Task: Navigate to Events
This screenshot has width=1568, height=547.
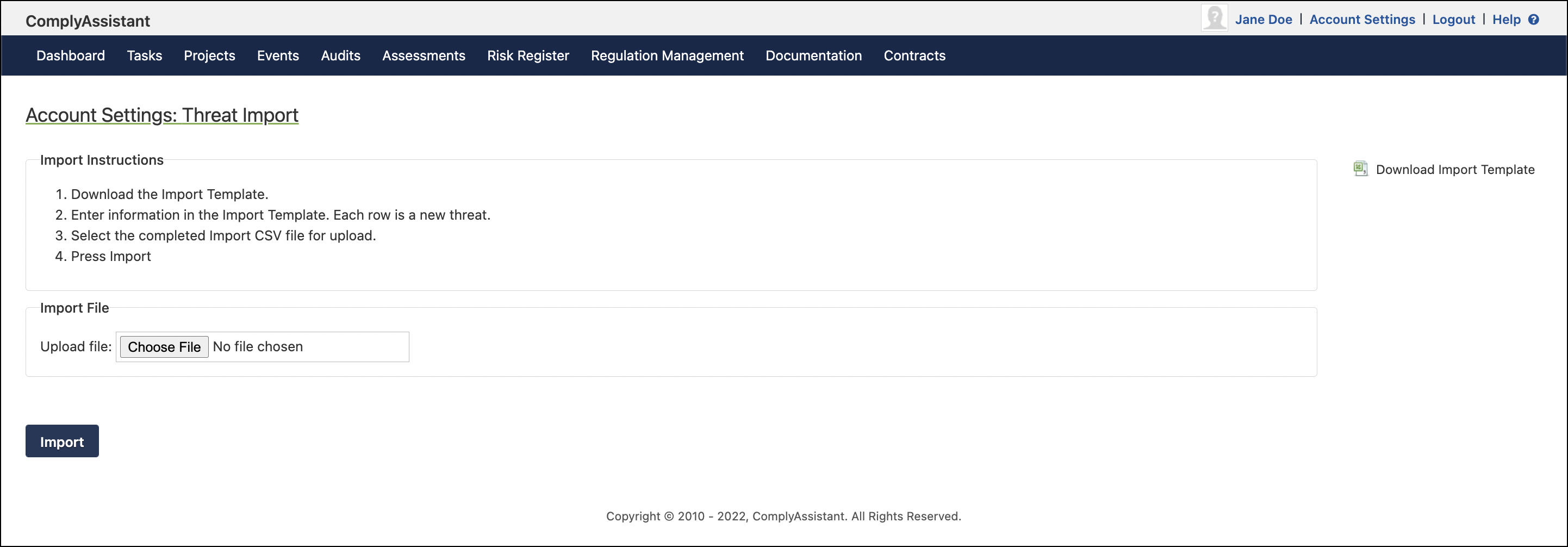Action: pyautogui.click(x=278, y=55)
